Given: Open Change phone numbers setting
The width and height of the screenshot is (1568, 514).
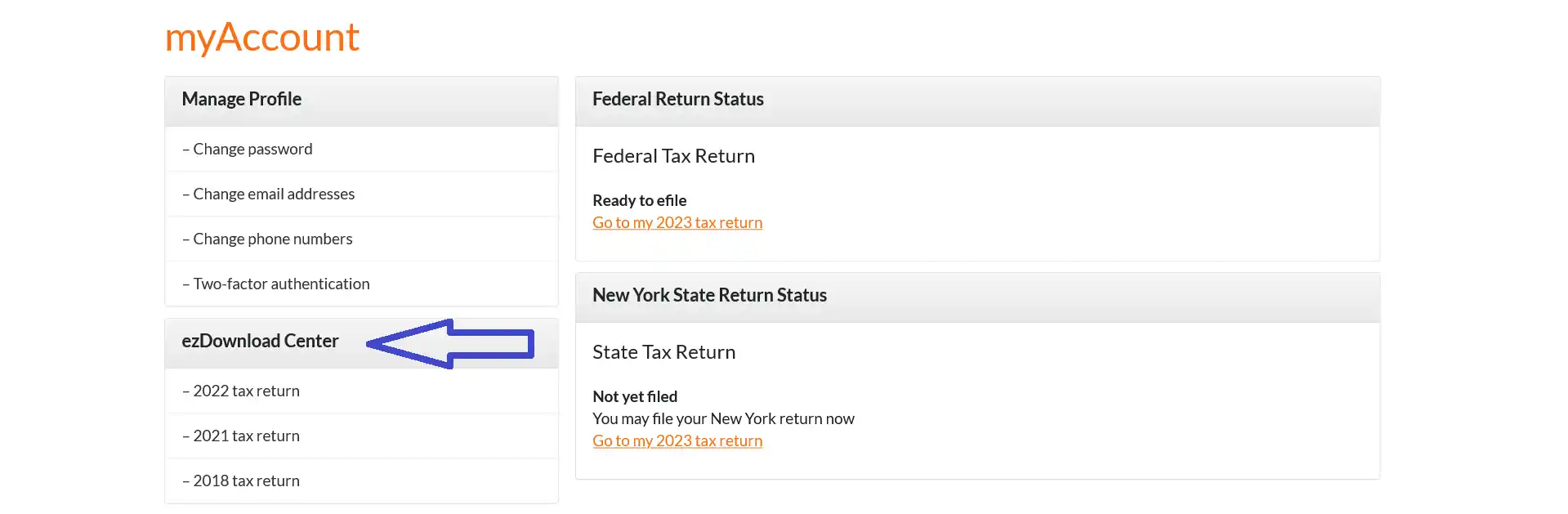Looking at the screenshot, I should pyautogui.click(x=272, y=239).
